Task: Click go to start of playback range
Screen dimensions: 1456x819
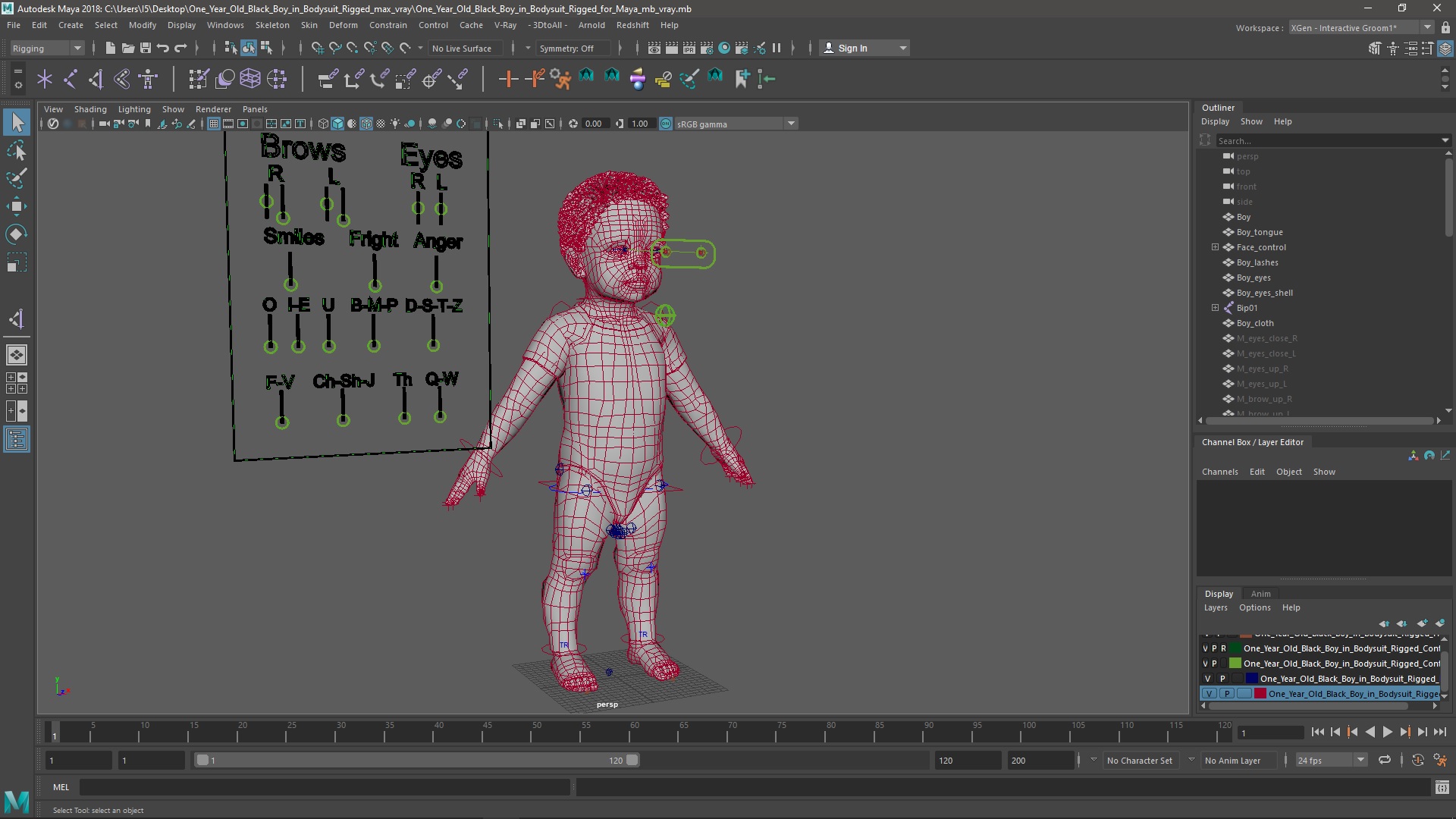Action: [x=1317, y=732]
